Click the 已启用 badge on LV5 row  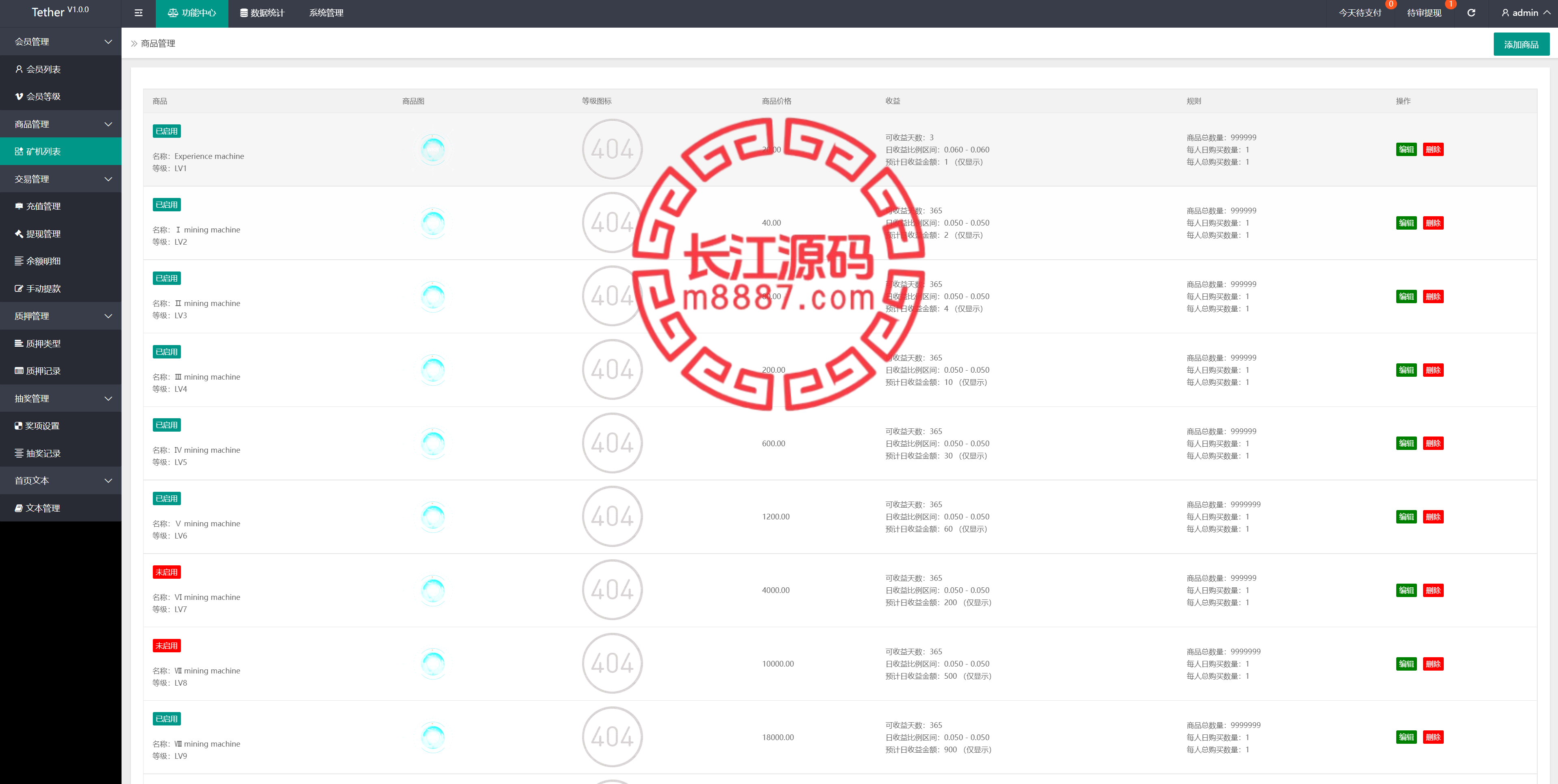(x=166, y=425)
